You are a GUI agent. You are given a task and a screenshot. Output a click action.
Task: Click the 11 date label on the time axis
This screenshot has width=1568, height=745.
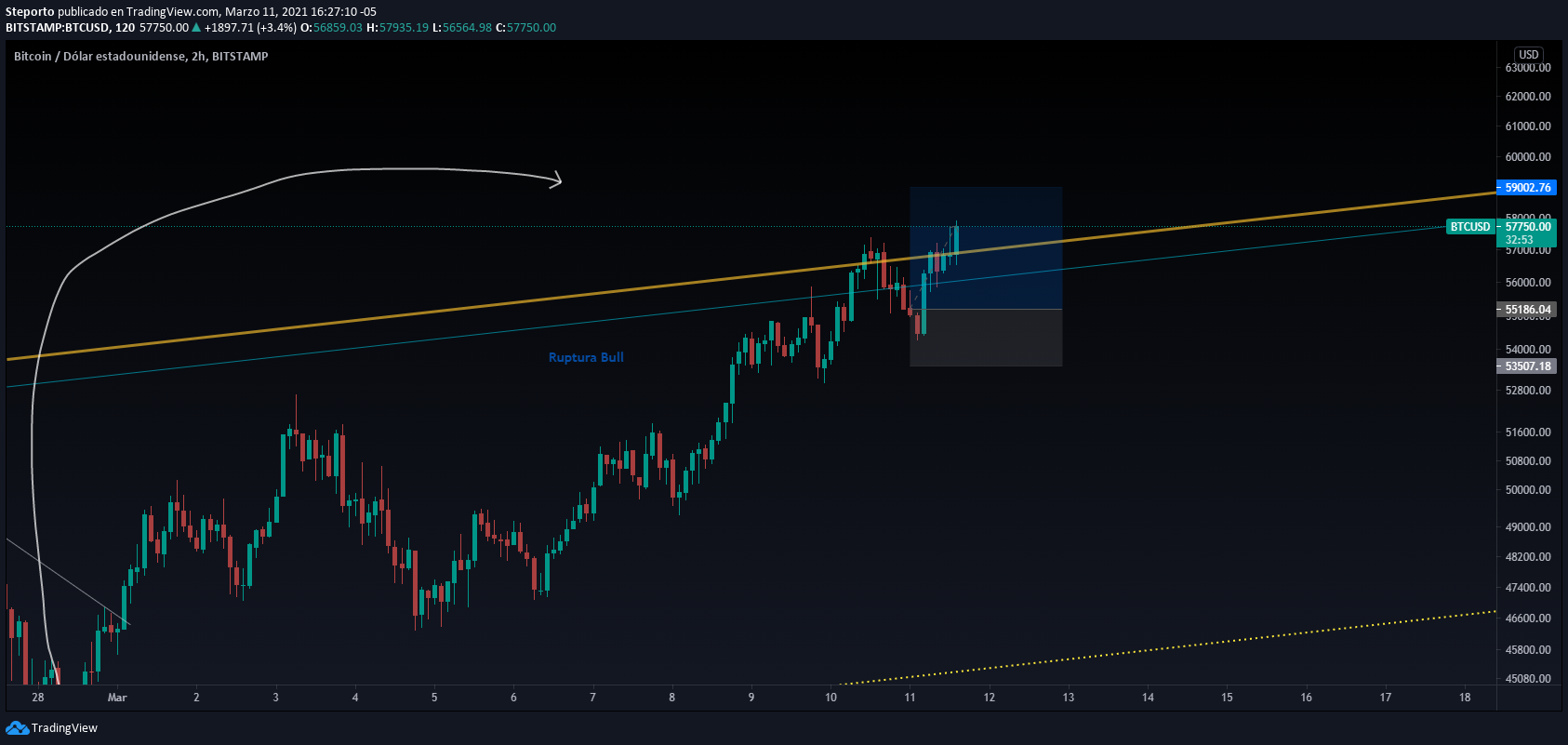pyautogui.click(x=910, y=698)
